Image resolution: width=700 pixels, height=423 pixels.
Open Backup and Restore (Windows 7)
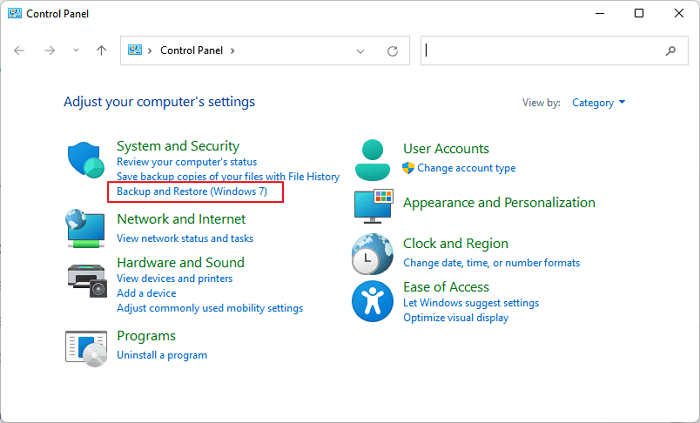point(192,191)
